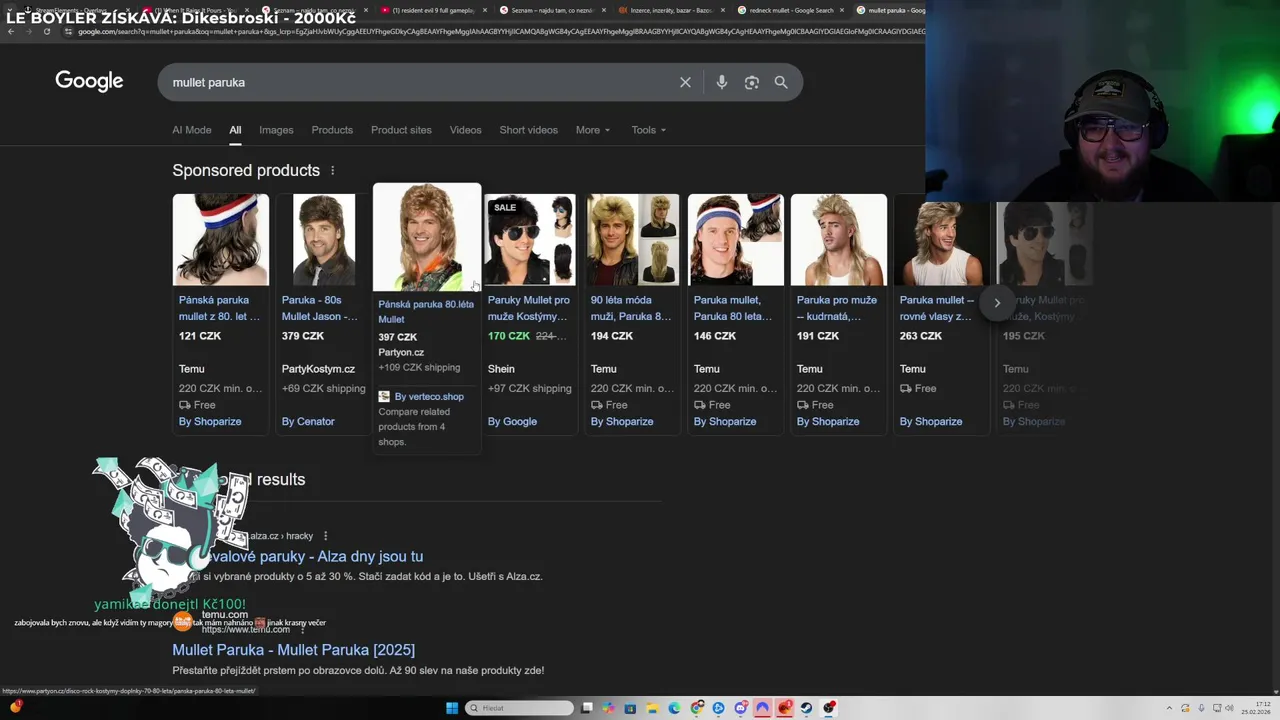Click By Shoparize under 121 CZK product
The height and width of the screenshot is (720, 1280).
[x=210, y=422]
